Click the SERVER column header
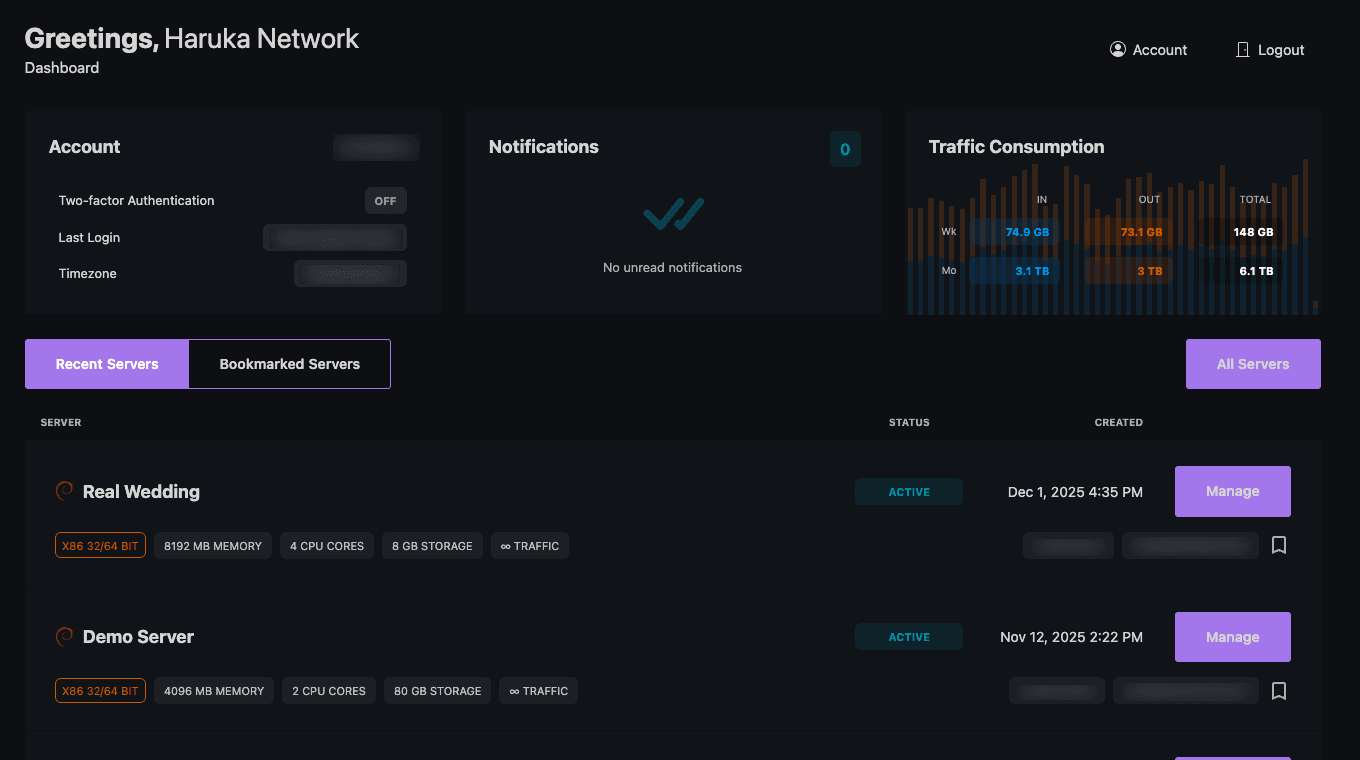This screenshot has height=760, width=1360. pos(61,422)
